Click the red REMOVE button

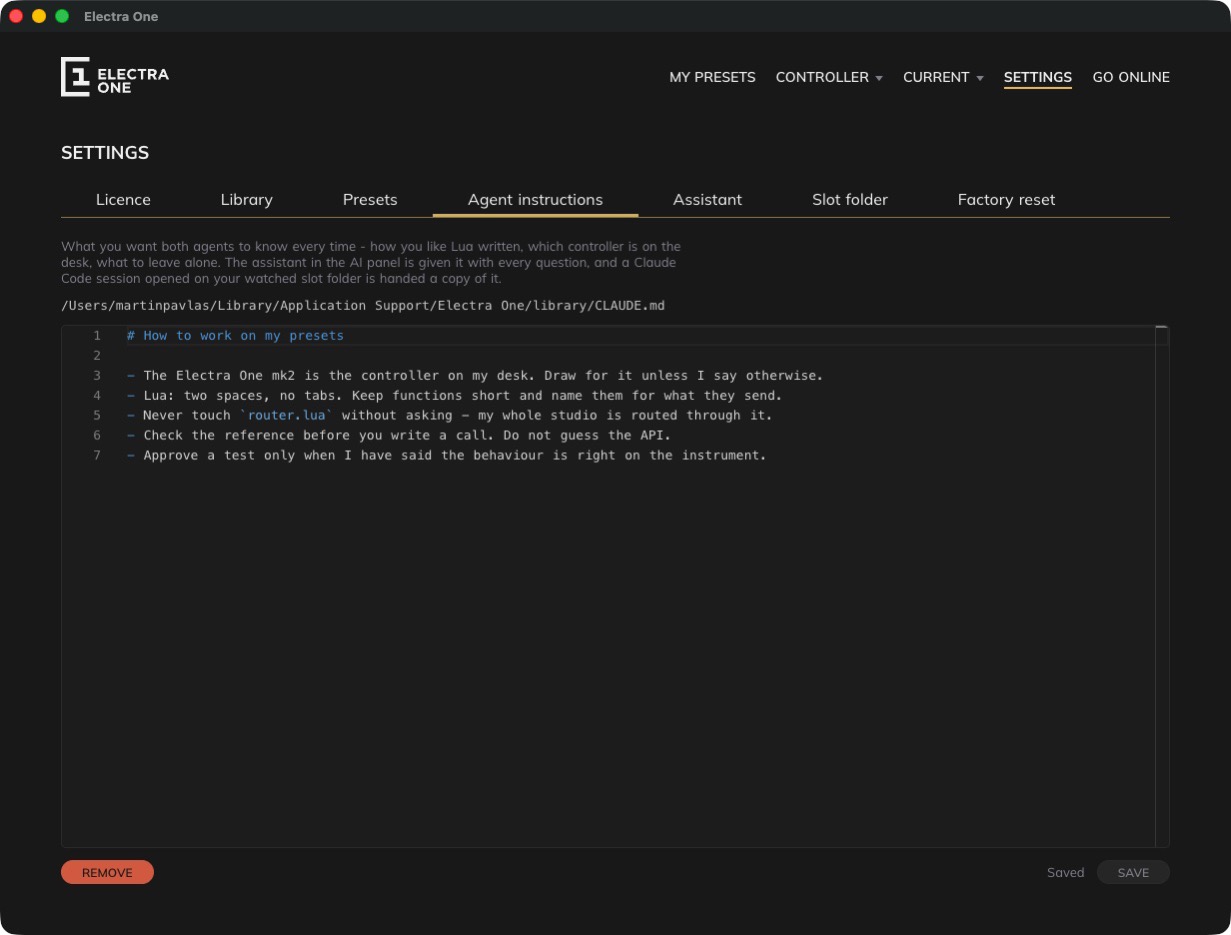click(107, 872)
